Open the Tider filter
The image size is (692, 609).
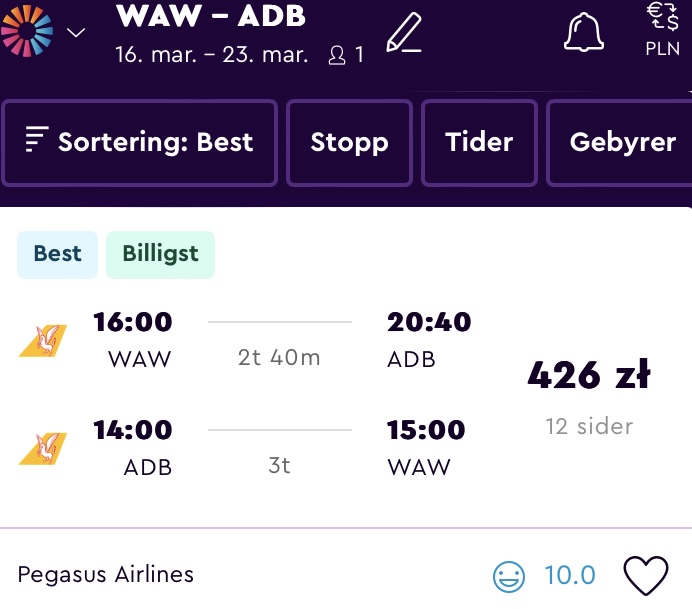pyautogui.click(x=479, y=142)
